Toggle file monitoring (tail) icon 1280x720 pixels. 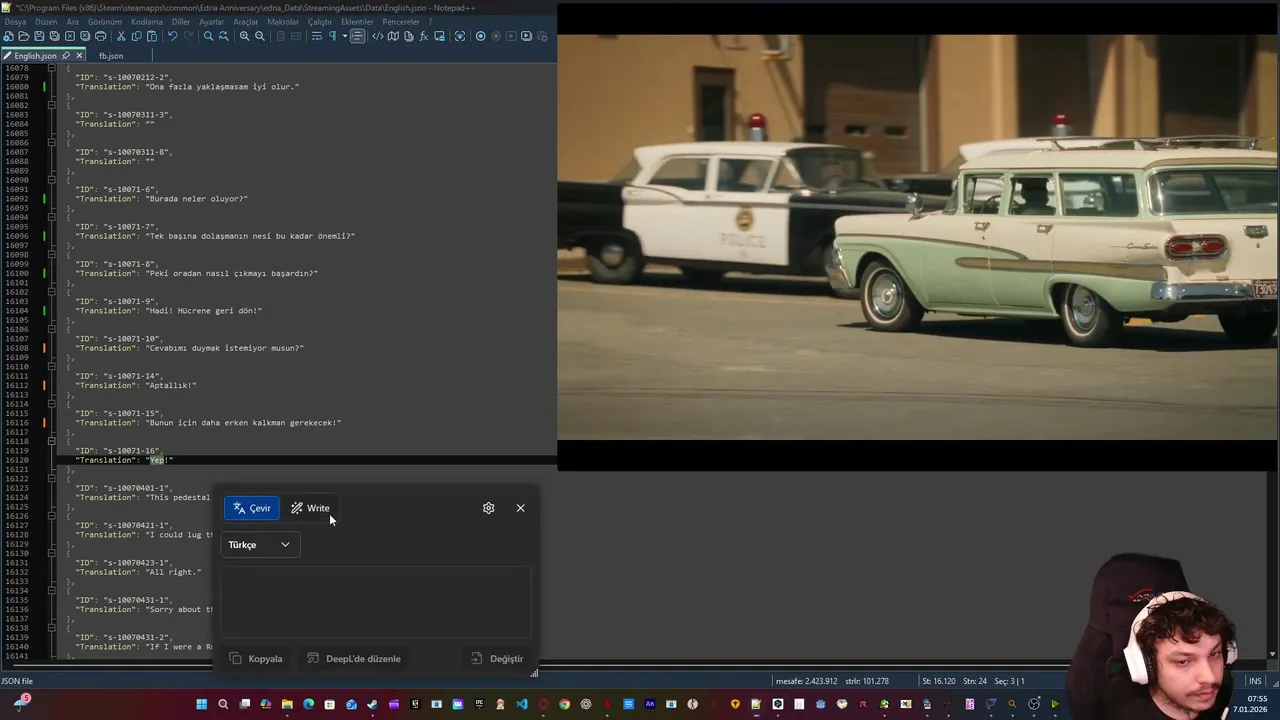[x=460, y=36]
